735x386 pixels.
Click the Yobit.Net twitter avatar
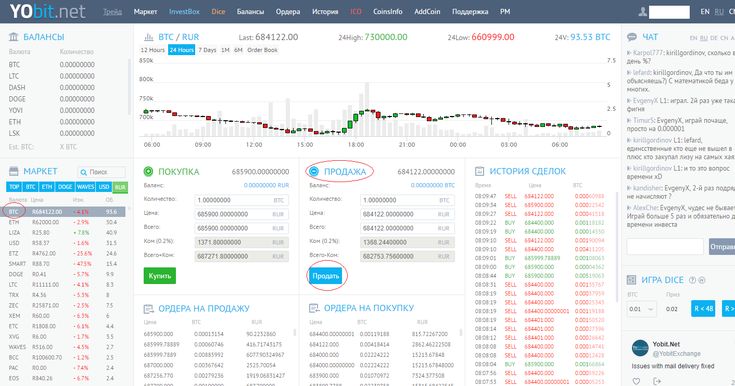(640, 348)
